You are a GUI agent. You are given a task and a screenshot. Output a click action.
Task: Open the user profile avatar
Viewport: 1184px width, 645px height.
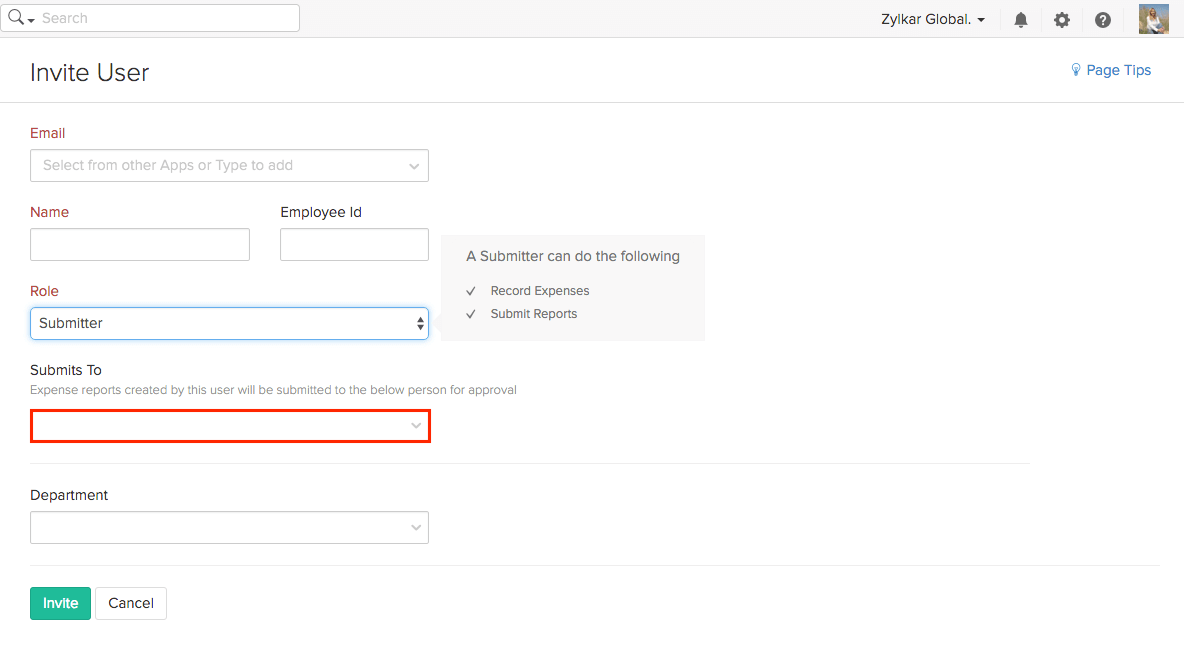click(x=1153, y=20)
